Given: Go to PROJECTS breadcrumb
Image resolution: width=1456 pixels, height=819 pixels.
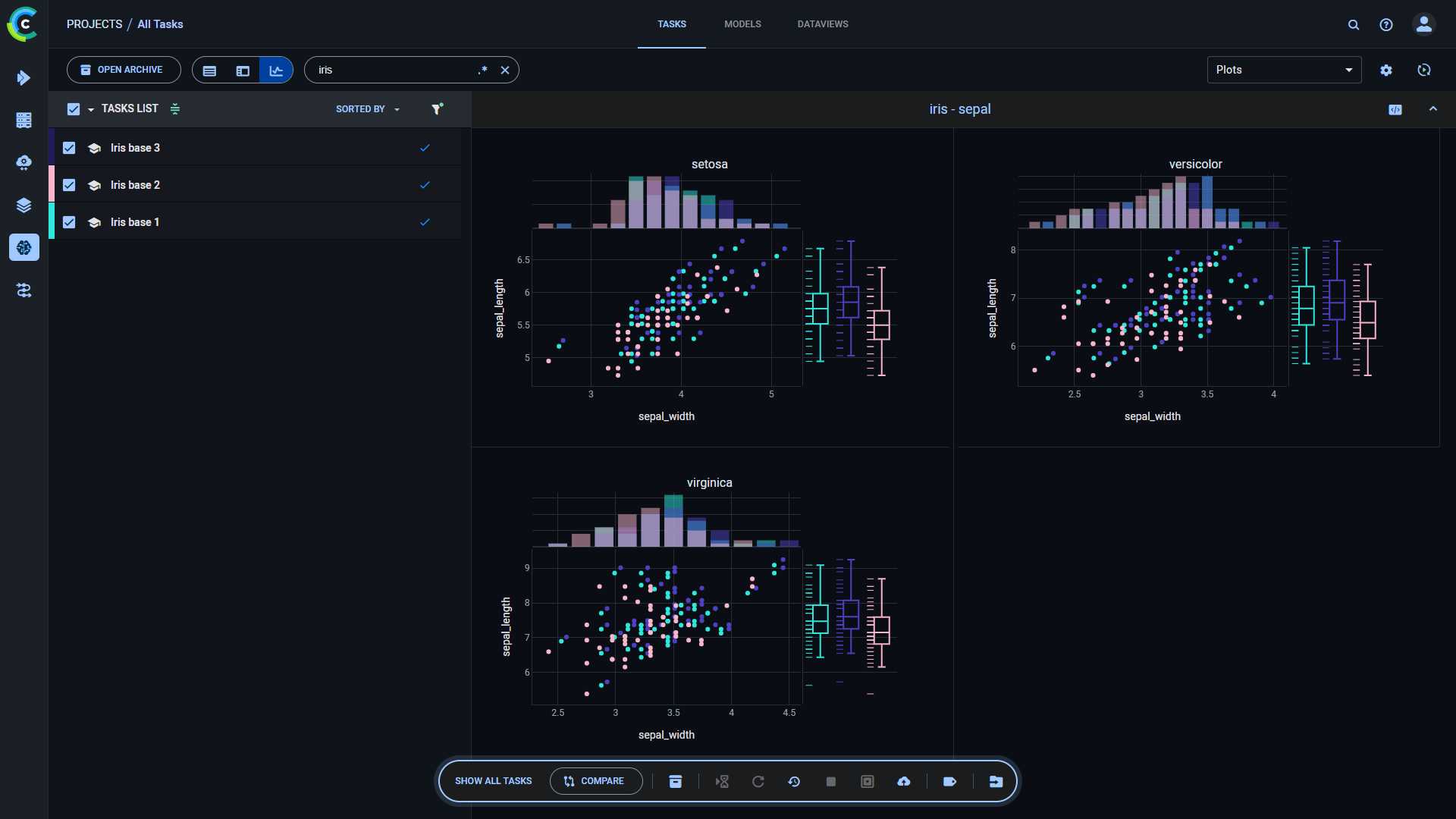Looking at the screenshot, I should pos(94,24).
